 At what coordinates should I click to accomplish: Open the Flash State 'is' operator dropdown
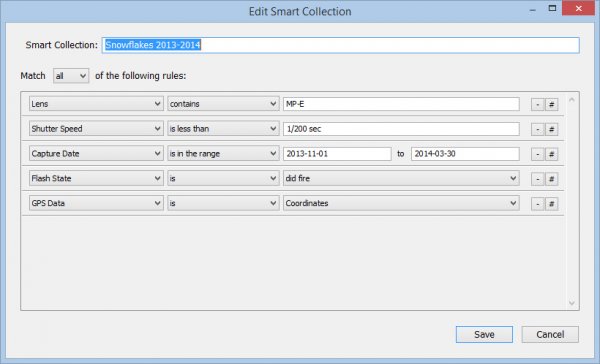[x=223, y=178]
